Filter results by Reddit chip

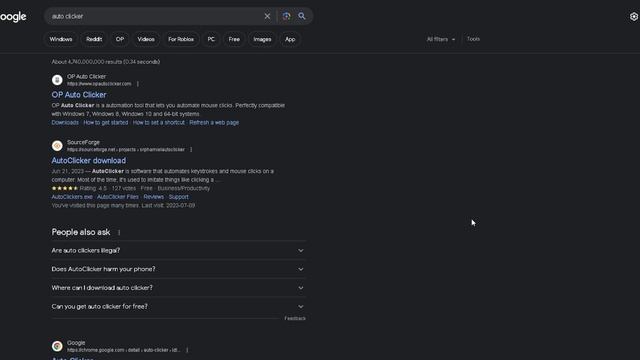94,39
